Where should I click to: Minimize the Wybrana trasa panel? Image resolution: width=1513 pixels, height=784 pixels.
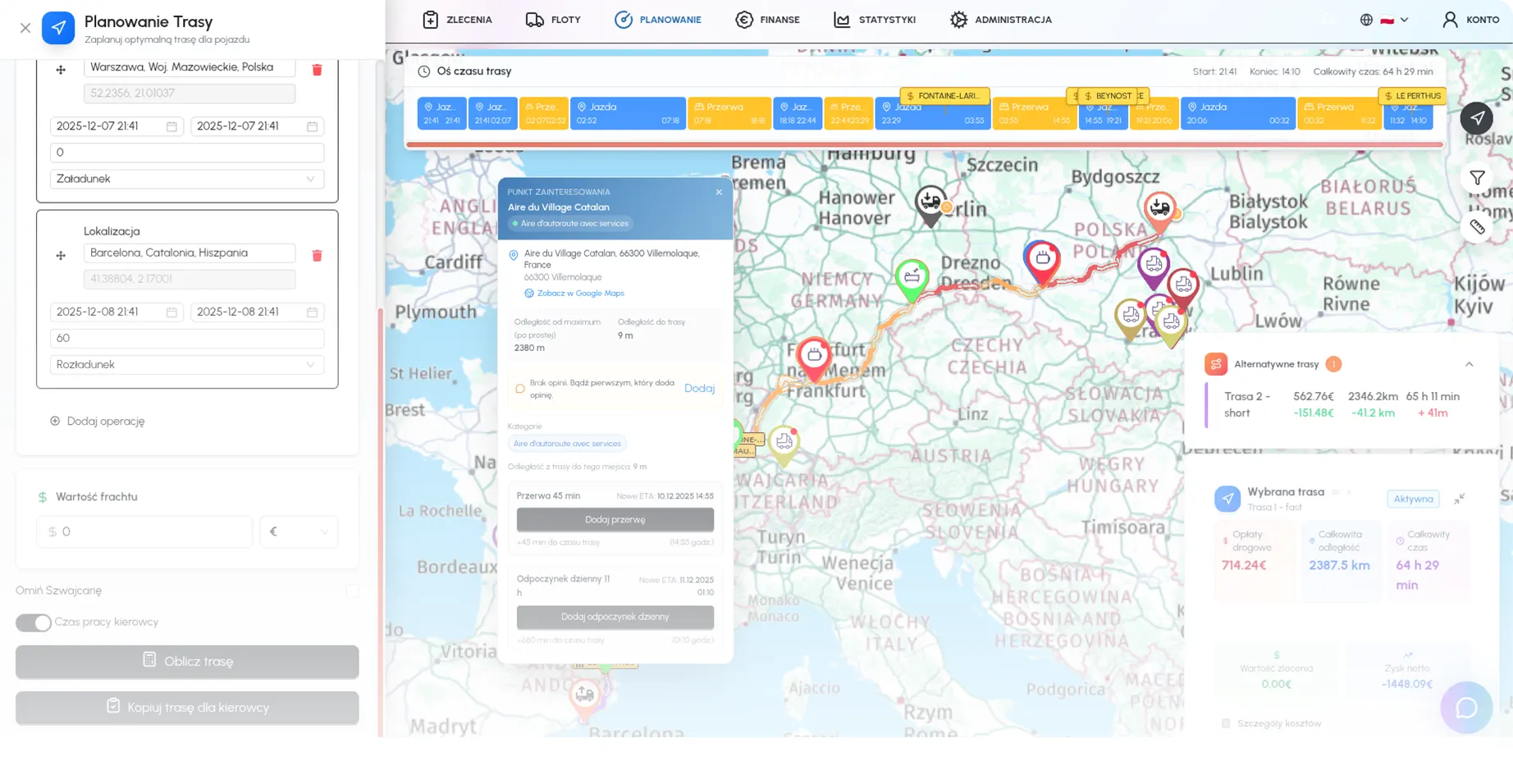[1460, 499]
